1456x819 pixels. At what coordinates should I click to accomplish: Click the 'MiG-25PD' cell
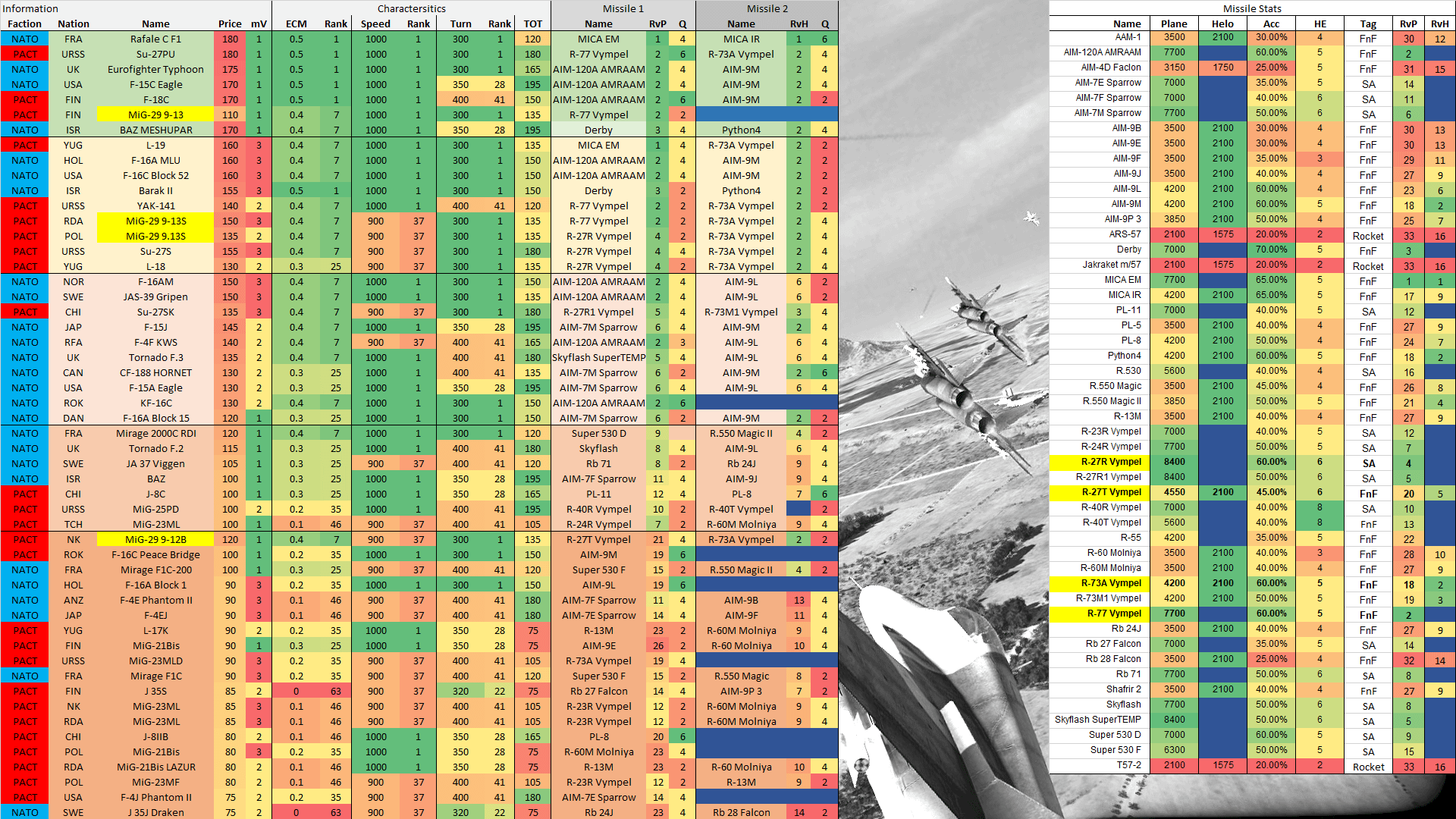point(155,509)
